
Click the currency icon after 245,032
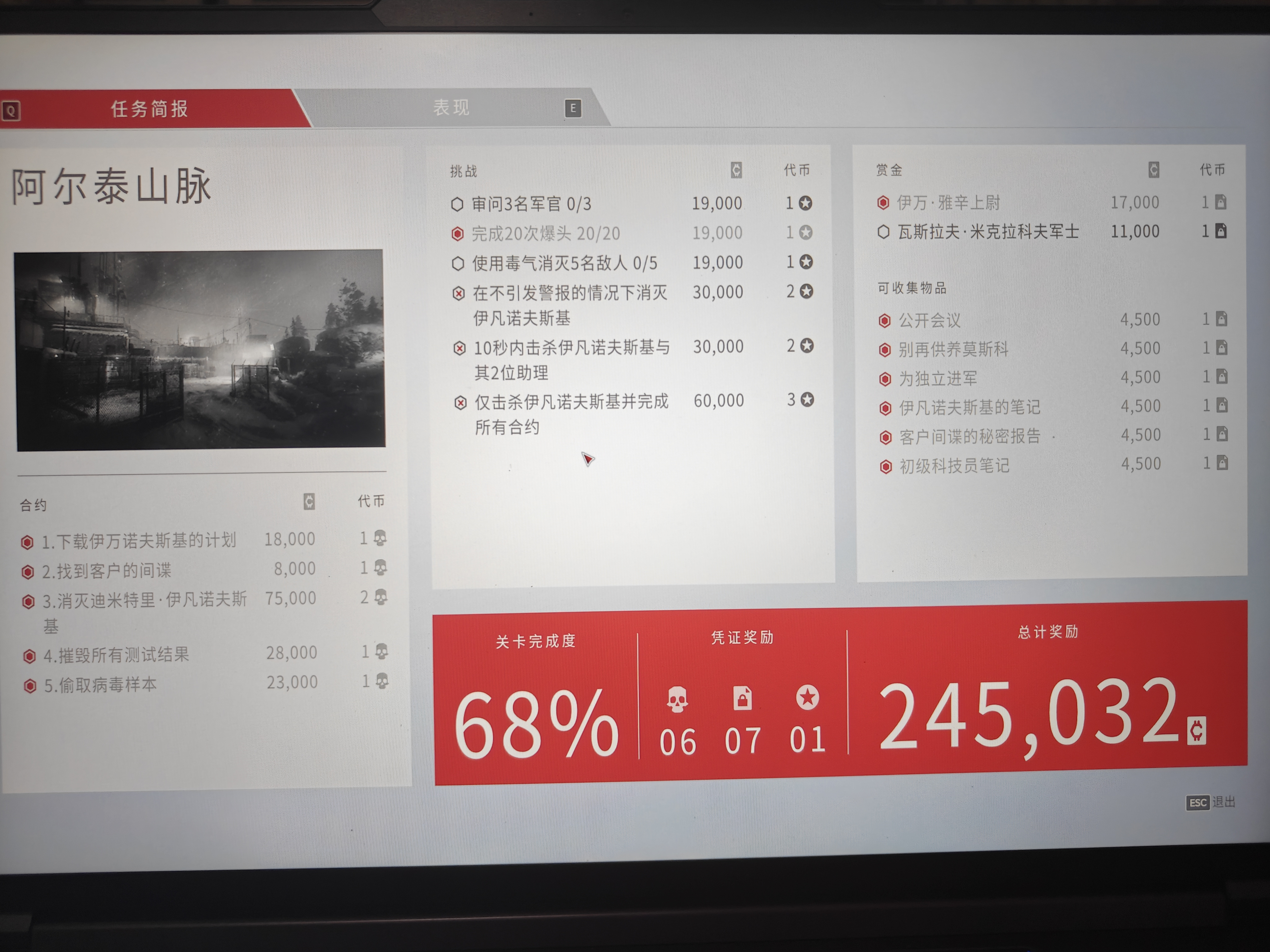point(1197,730)
